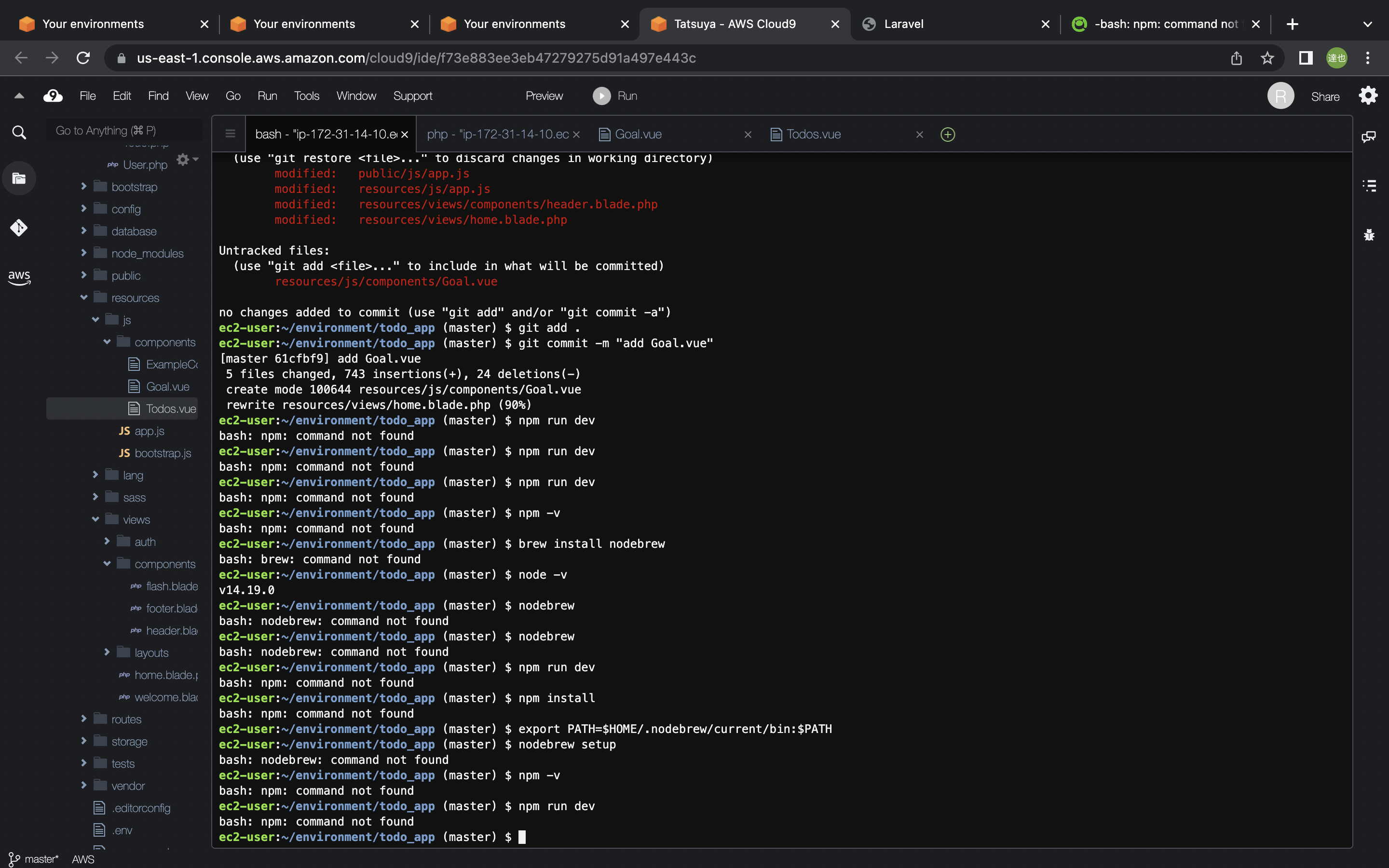Collapse the menu bar with the up arrow
The width and height of the screenshot is (1389, 868).
(19, 96)
